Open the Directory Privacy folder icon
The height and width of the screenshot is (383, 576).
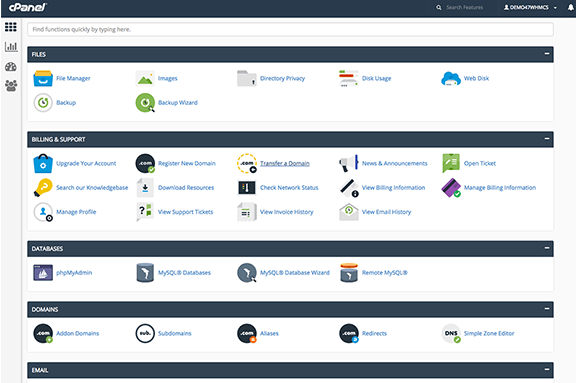247,78
